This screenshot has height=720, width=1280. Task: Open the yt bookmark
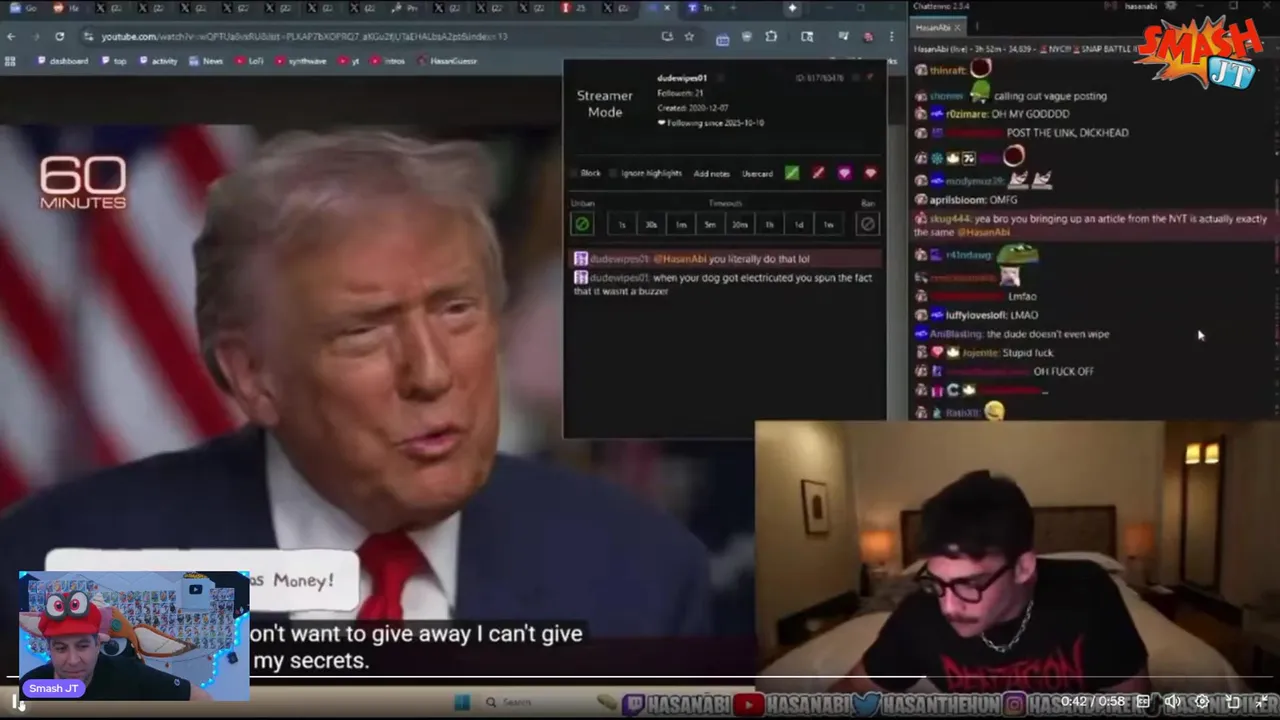click(350, 61)
